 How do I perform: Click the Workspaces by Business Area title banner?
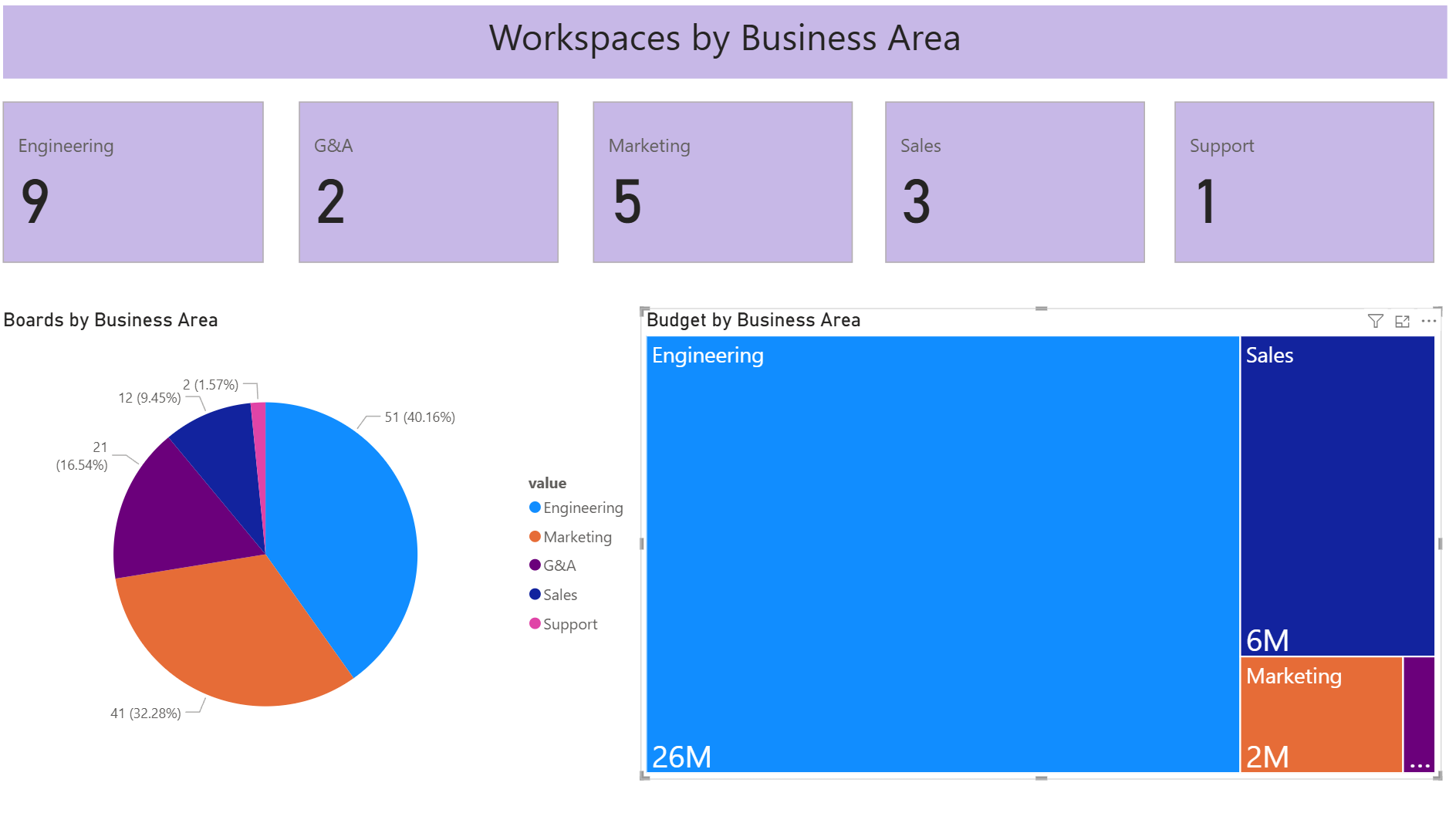coord(725,42)
